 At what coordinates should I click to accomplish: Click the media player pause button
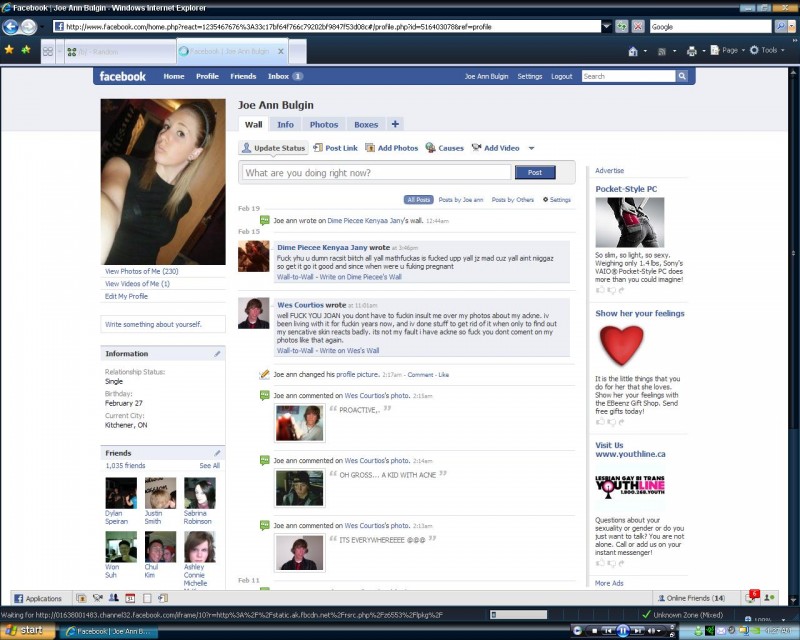click(622, 631)
